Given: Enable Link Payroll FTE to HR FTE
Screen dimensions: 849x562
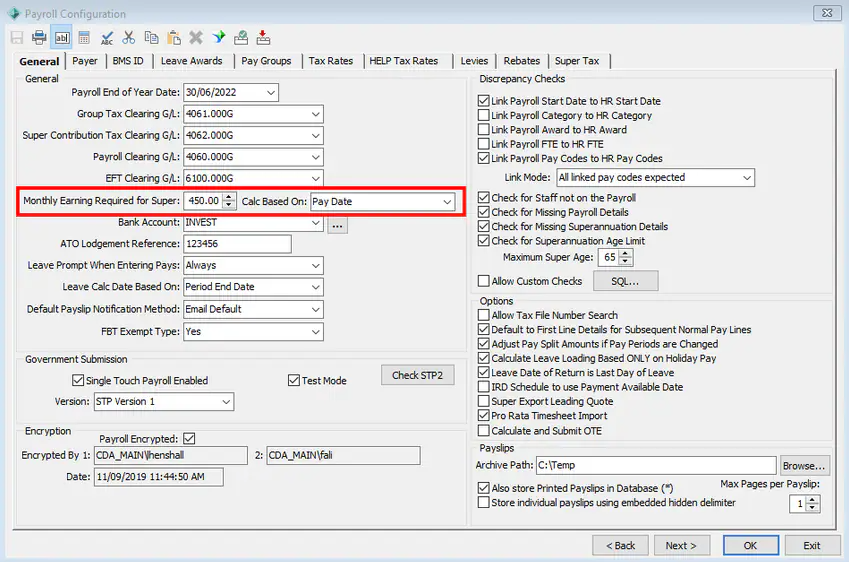Looking at the screenshot, I should (x=484, y=144).
